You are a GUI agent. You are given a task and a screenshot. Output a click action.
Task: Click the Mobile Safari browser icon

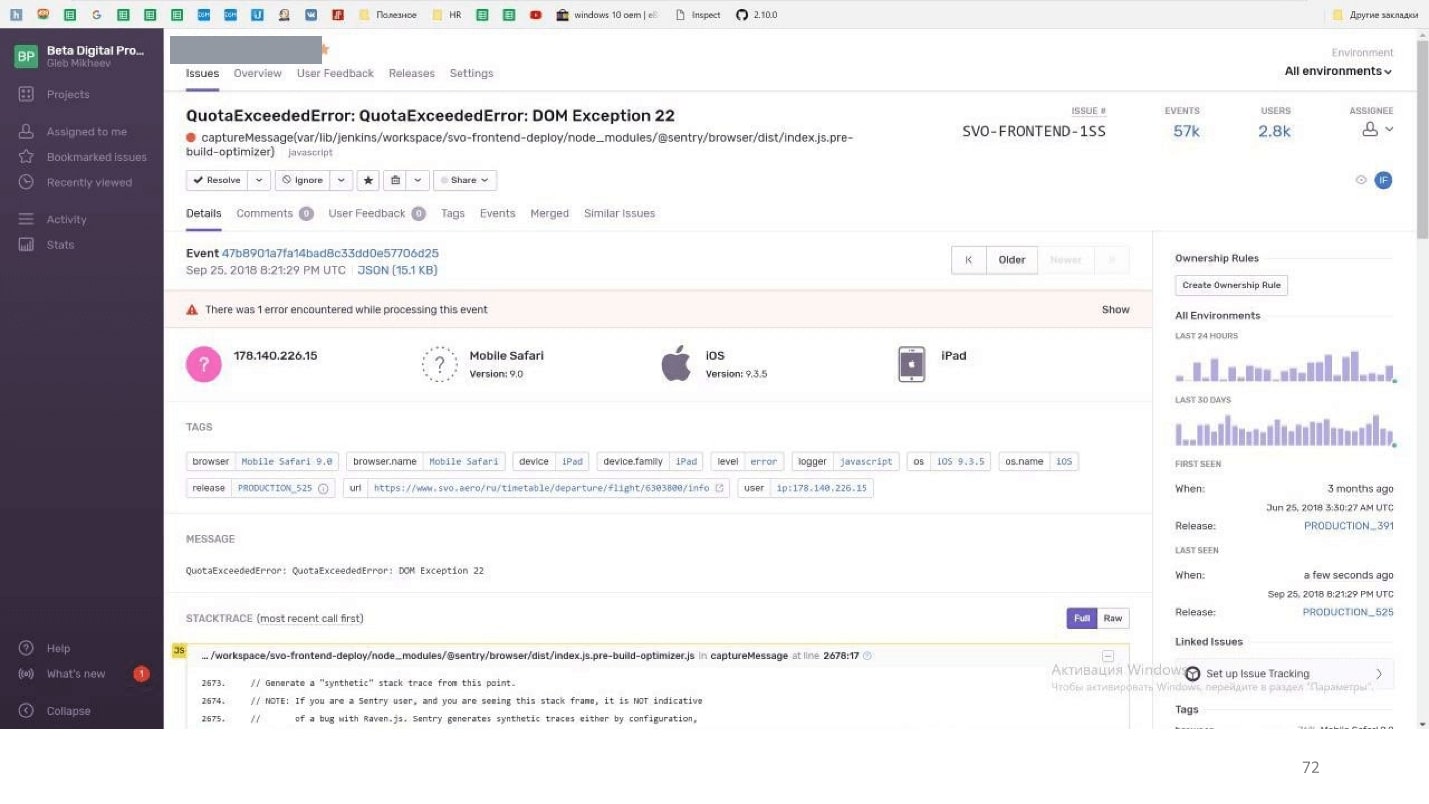[439, 364]
